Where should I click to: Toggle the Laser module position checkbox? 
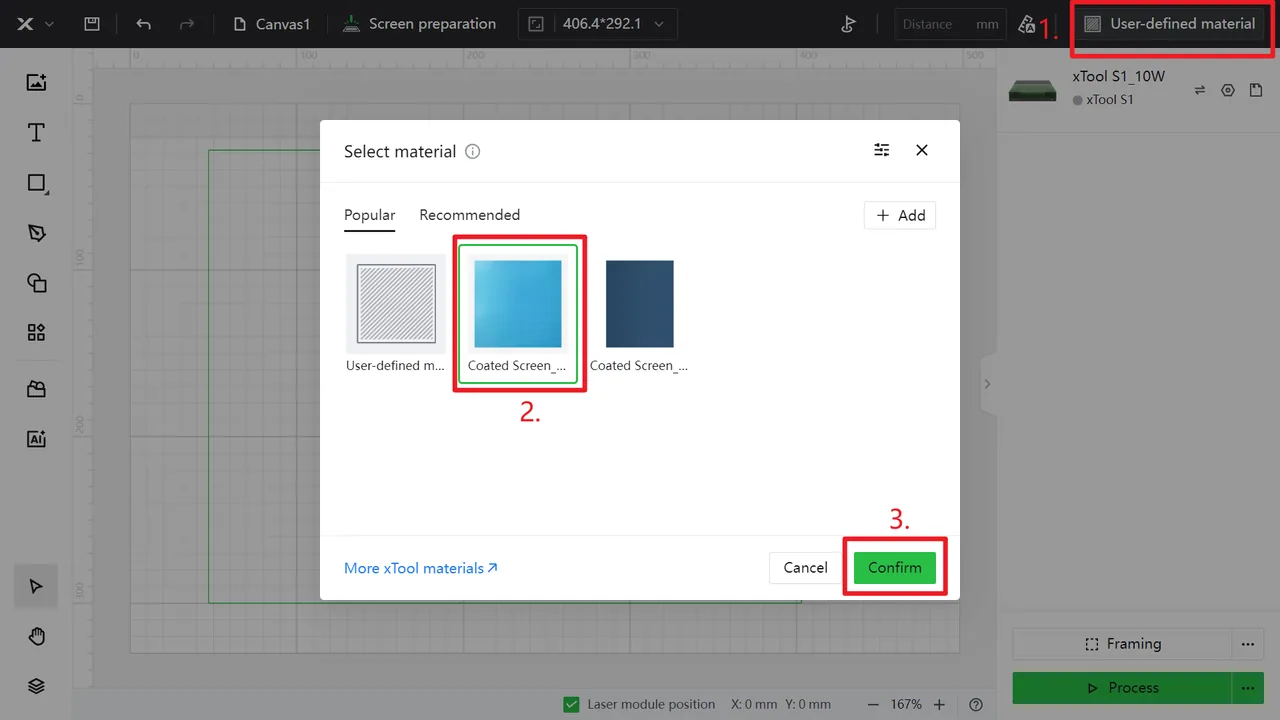pyautogui.click(x=571, y=704)
